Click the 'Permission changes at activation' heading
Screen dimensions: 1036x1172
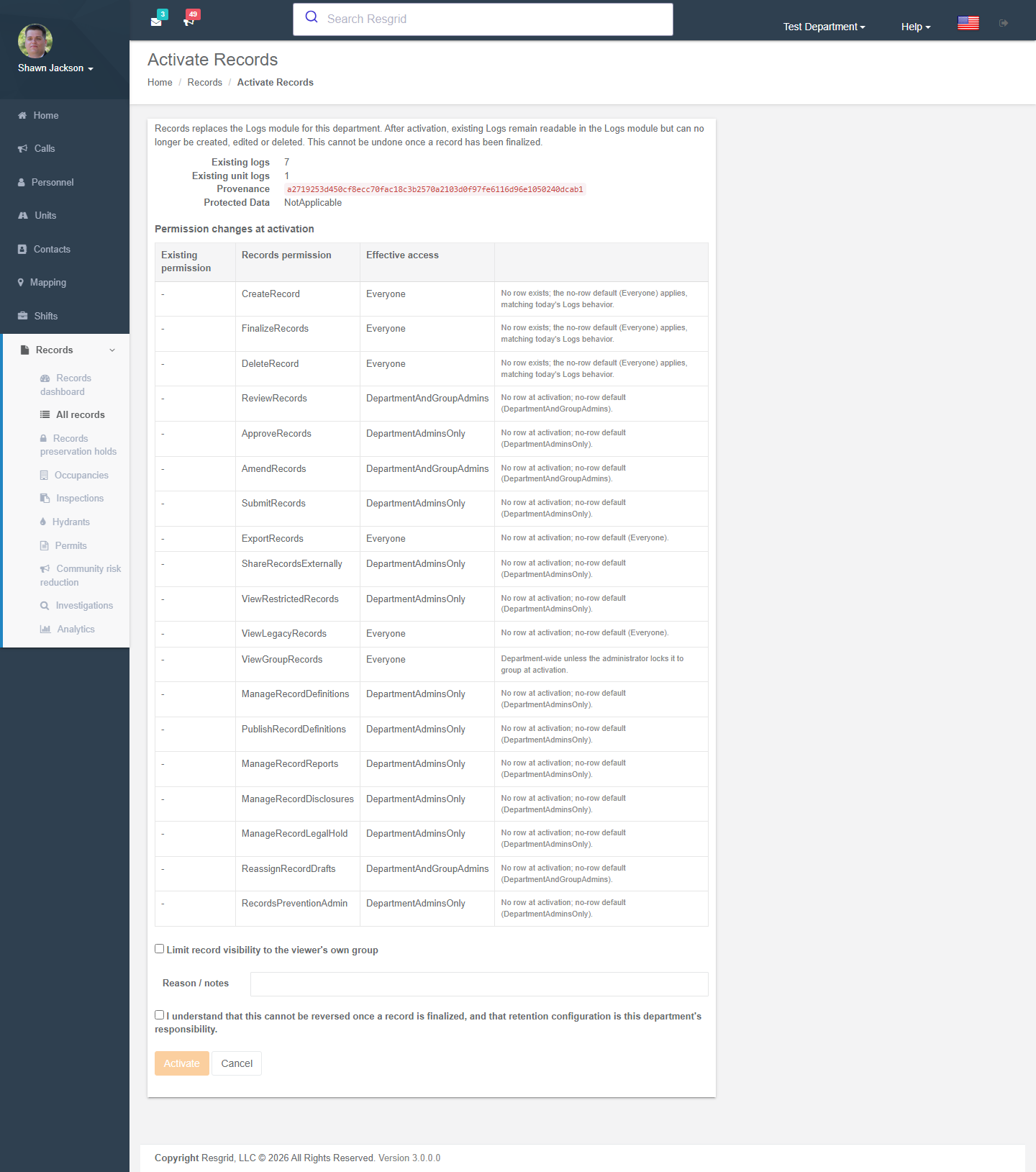coord(235,230)
